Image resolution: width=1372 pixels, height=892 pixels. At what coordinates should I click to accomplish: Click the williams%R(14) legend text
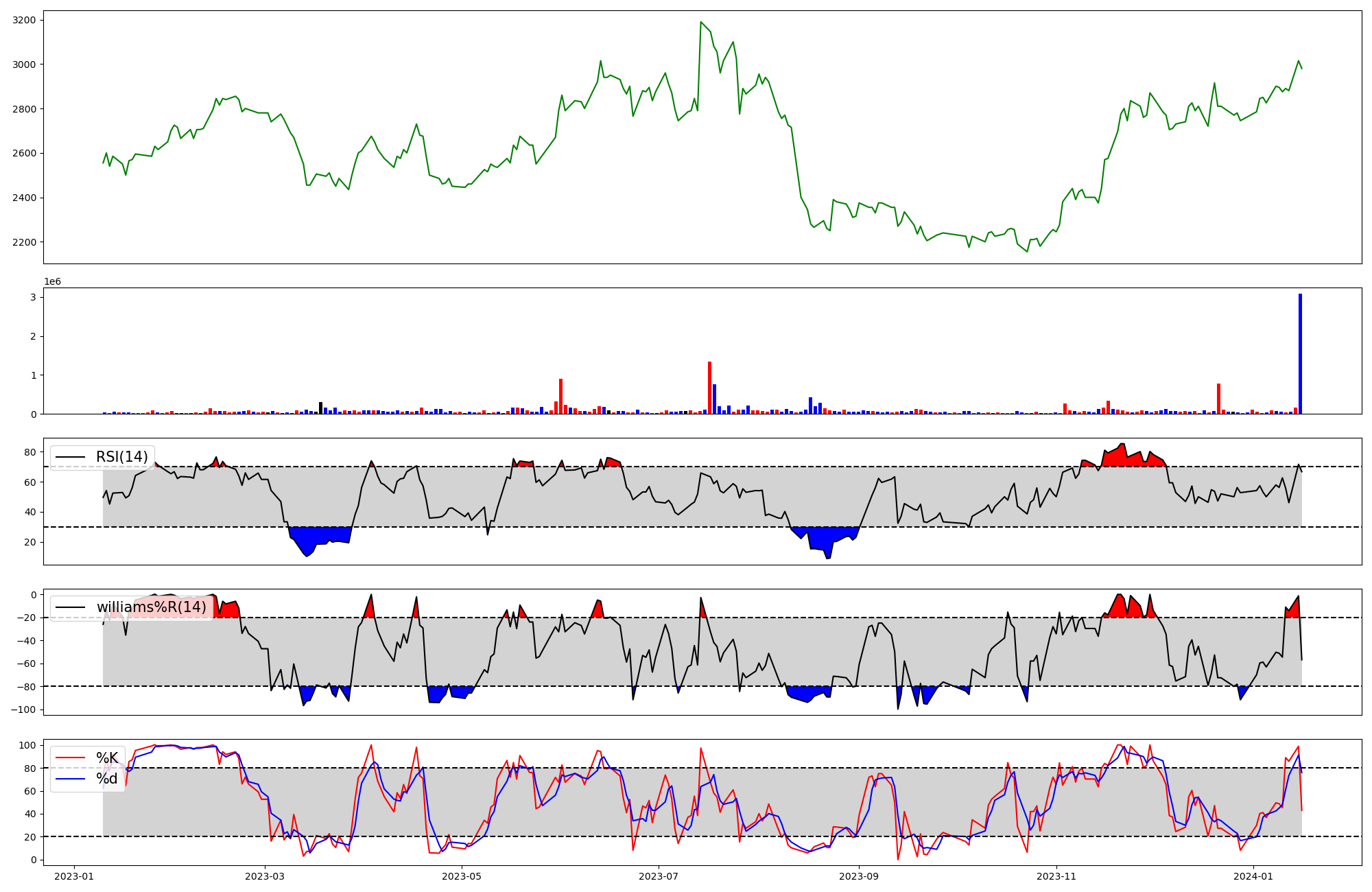151,607
